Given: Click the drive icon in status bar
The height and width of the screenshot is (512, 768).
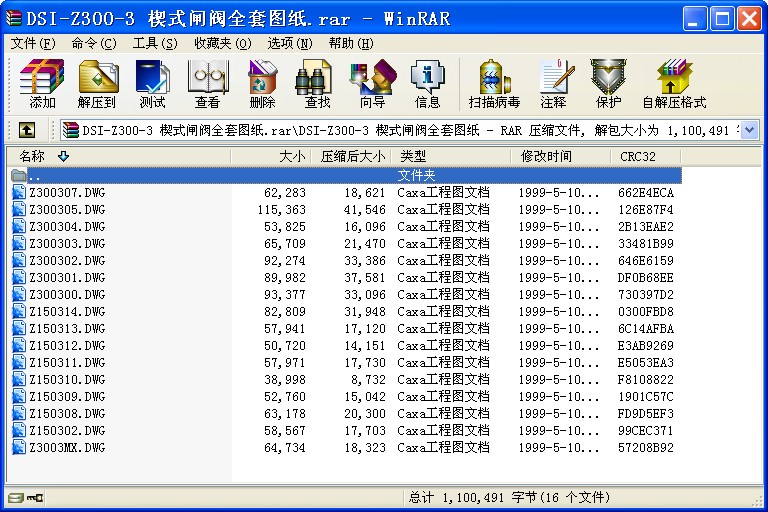Looking at the screenshot, I should [16, 498].
